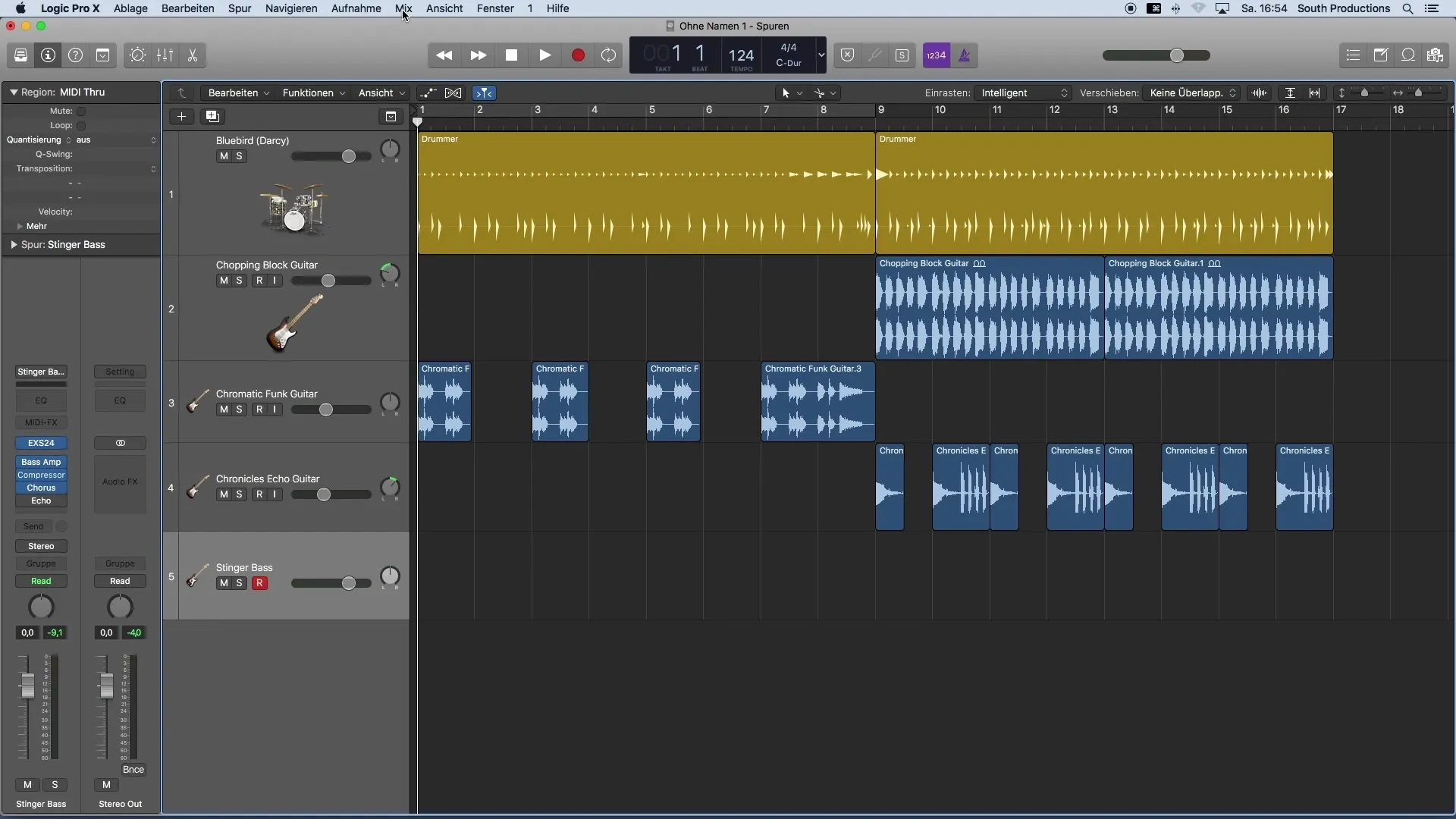The width and height of the screenshot is (1456, 819).
Task: Open the Note Pads icon
Action: click(1380, 55)
